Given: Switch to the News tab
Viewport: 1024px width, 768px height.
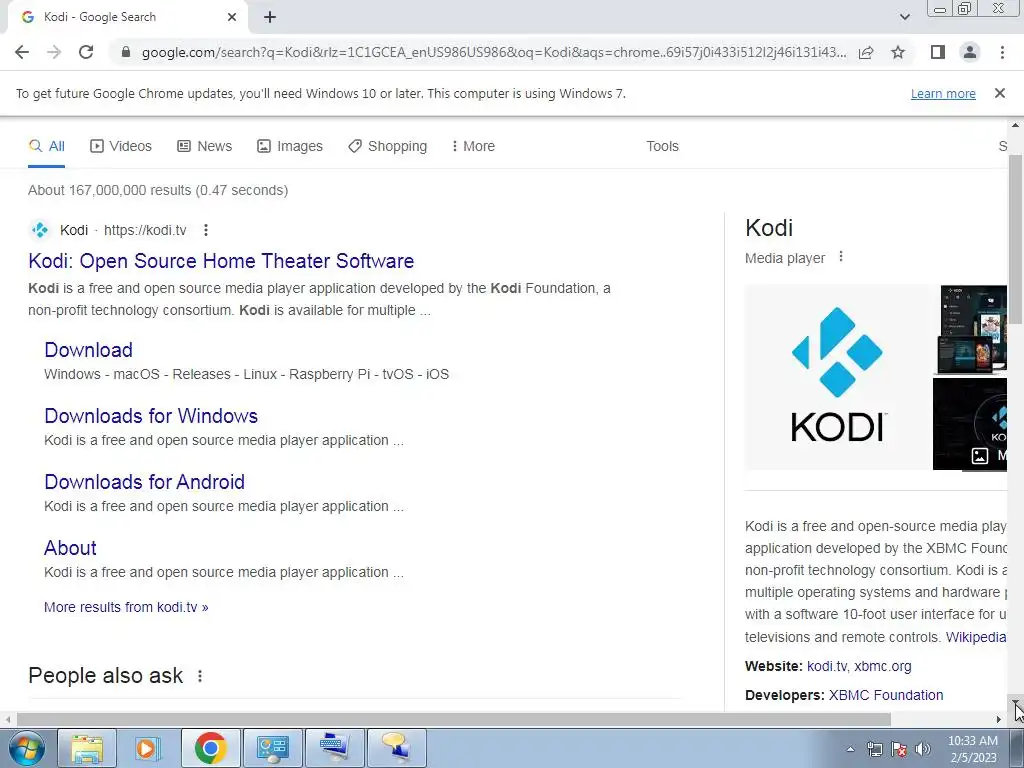Looking at the screenshot, I should (204, 146).
